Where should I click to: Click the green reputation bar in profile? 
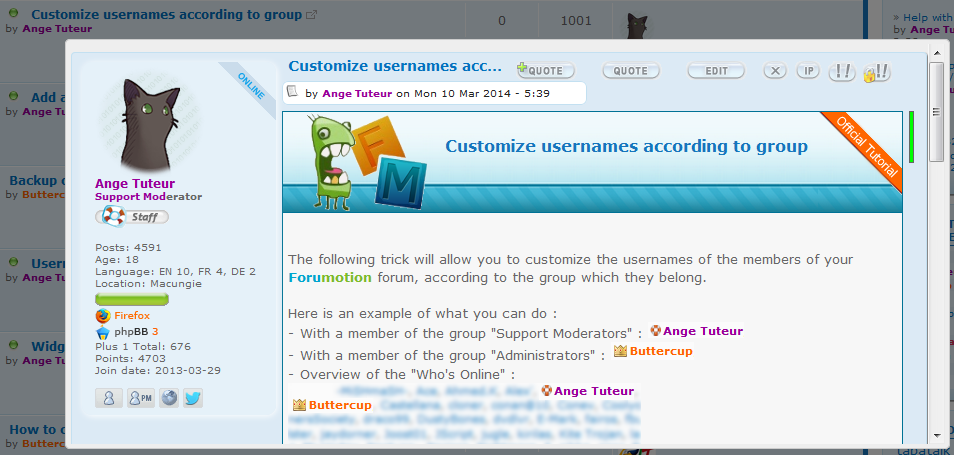coord(132,299)
